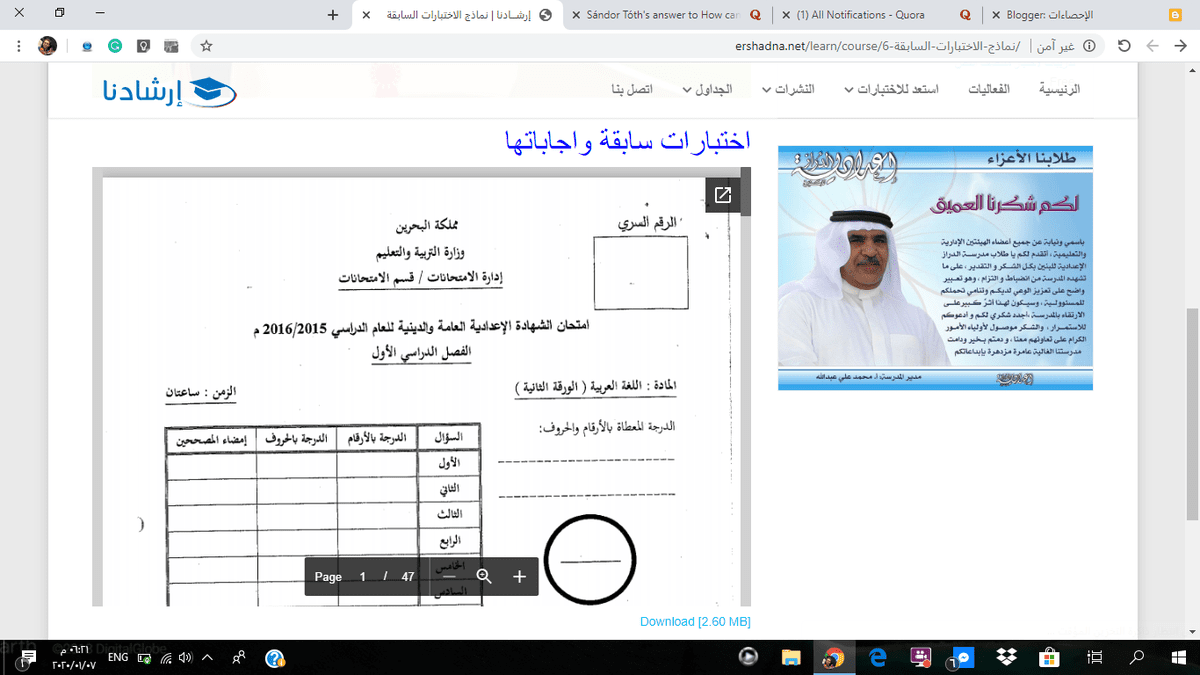The width and height of the screenshot is (1200, 675).
Task: Open the People icon in the taskbar
Action: click(x=240, y=658)
